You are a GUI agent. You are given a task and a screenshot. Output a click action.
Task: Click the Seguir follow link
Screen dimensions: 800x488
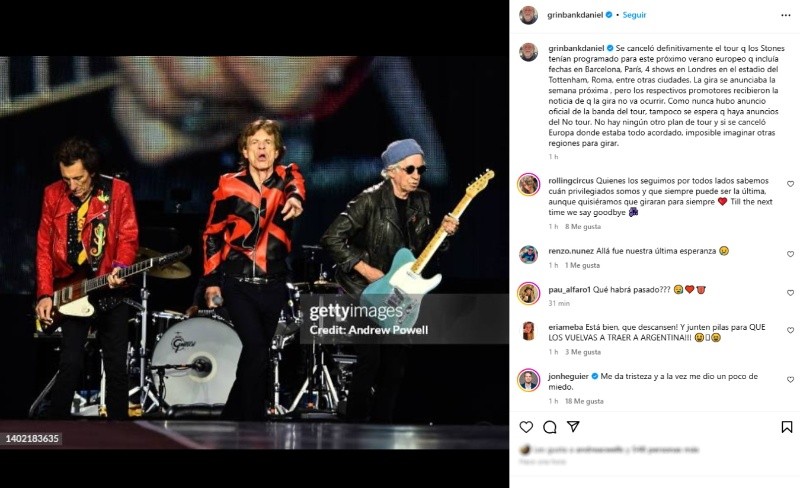pos(634,15)
